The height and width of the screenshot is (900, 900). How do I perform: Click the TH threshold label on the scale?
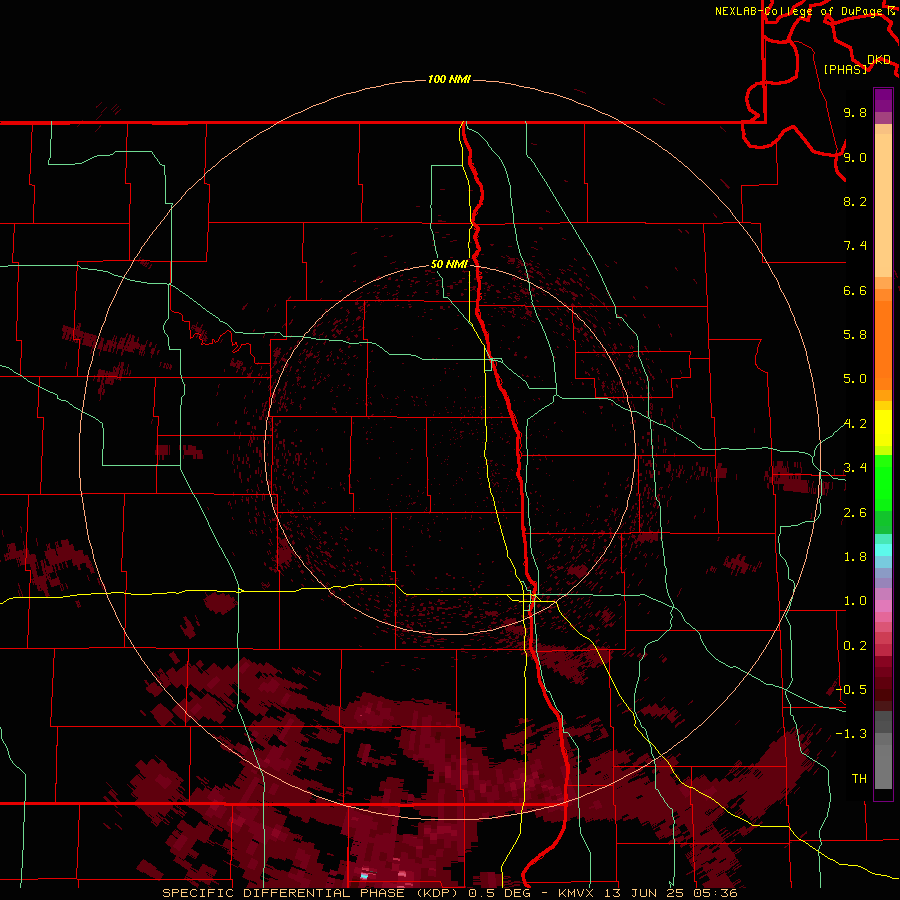pyautogui.click(x=859, y=779)
